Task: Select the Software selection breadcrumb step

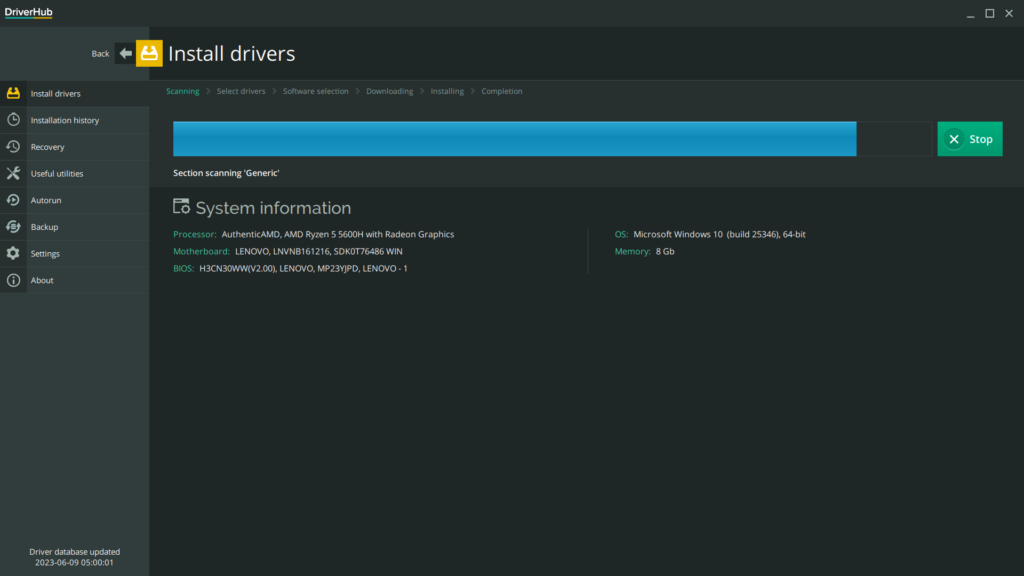Action: (x=315, y=91)
